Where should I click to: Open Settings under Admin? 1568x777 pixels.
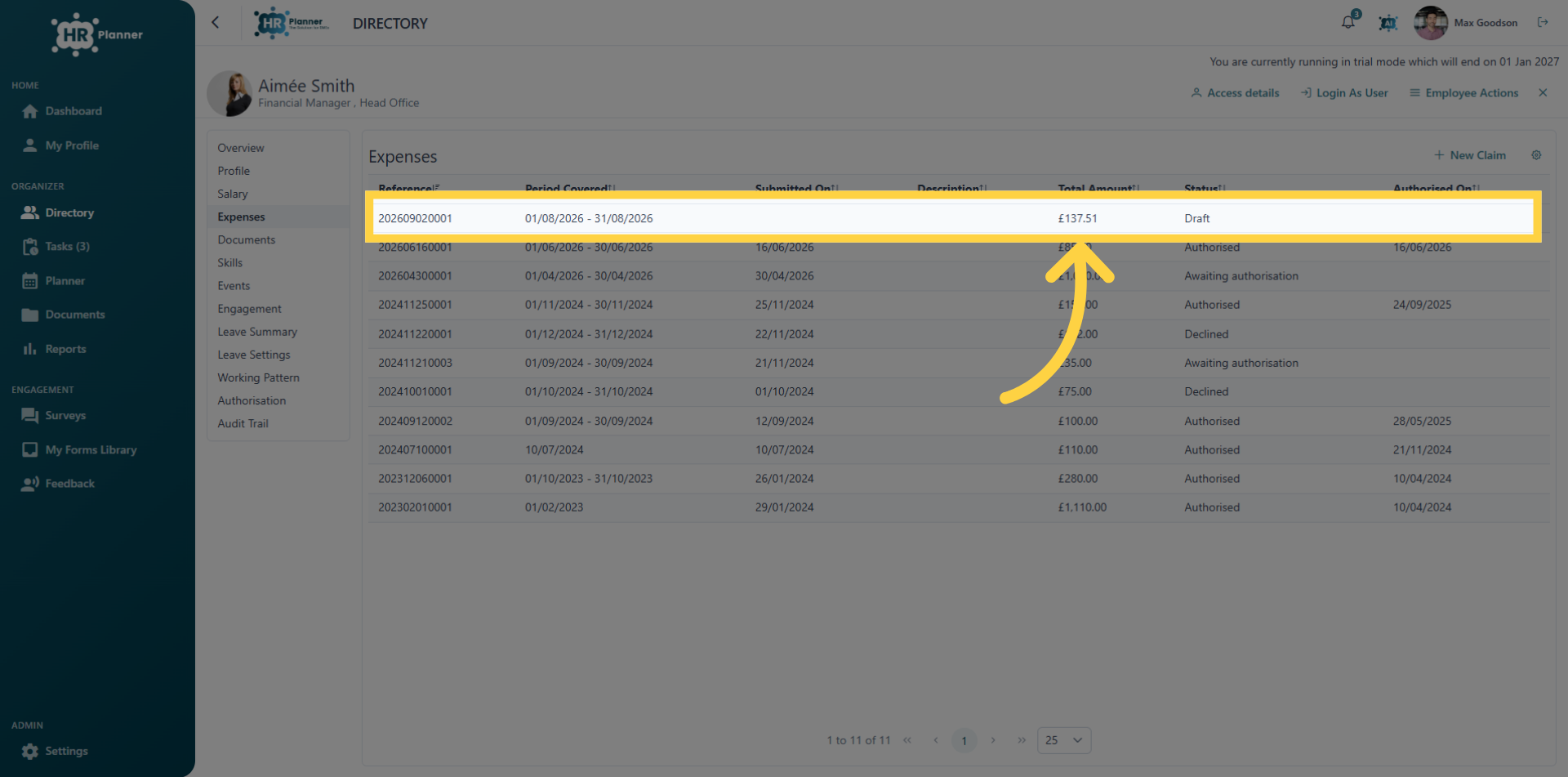click(55, 751)
